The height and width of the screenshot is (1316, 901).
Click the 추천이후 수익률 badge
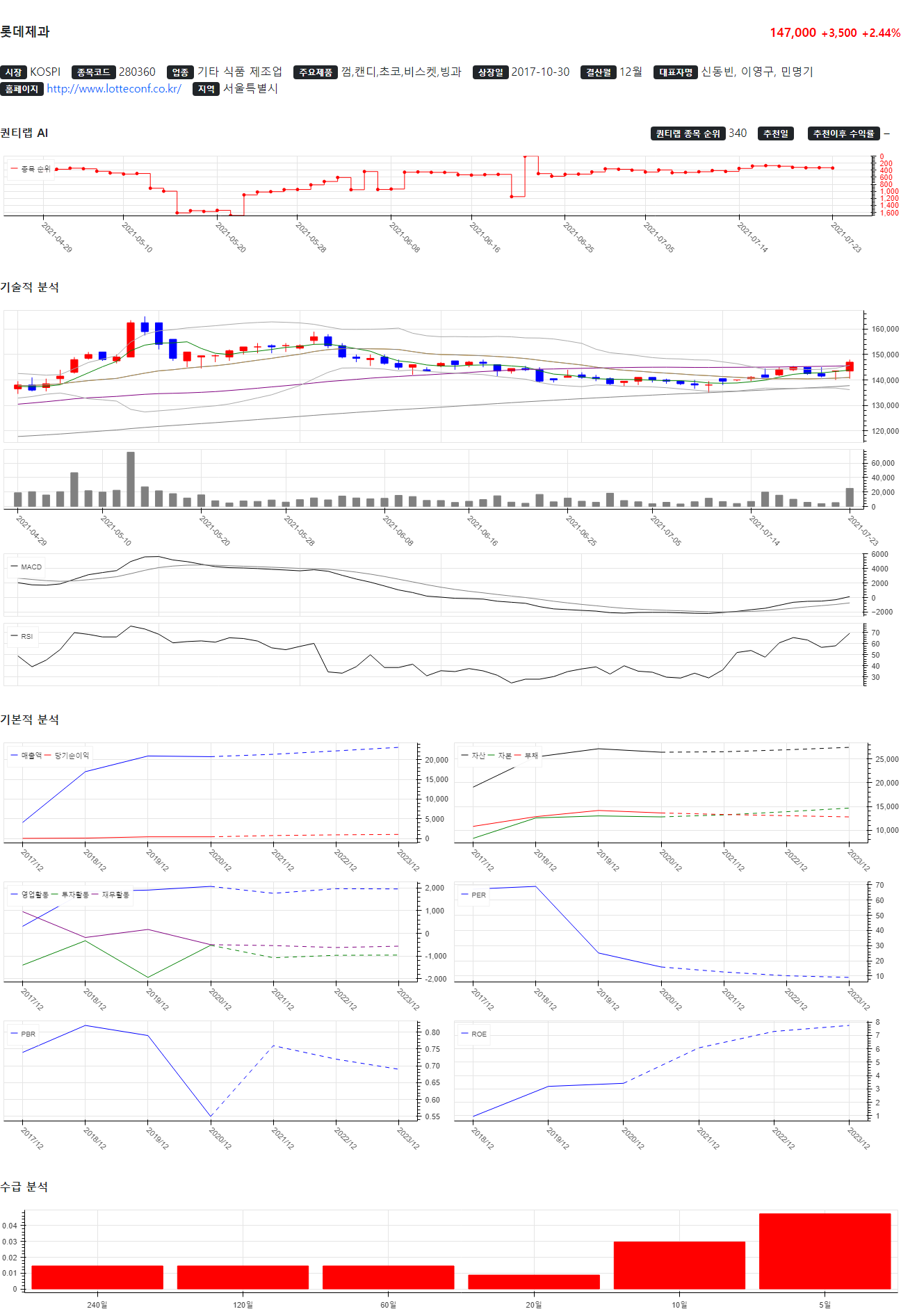coord(844,133)
